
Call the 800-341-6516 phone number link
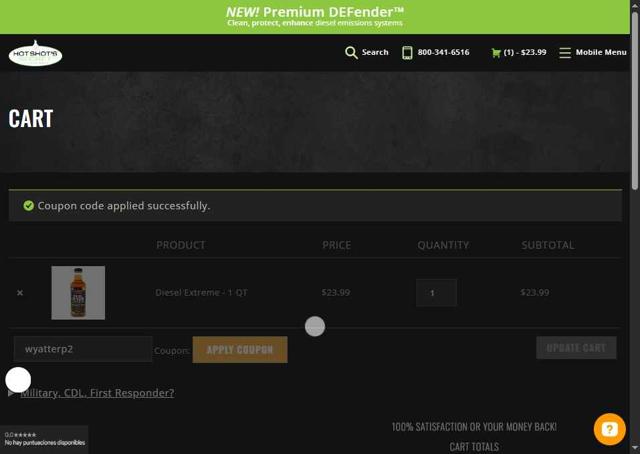click(x=443, y=52)
